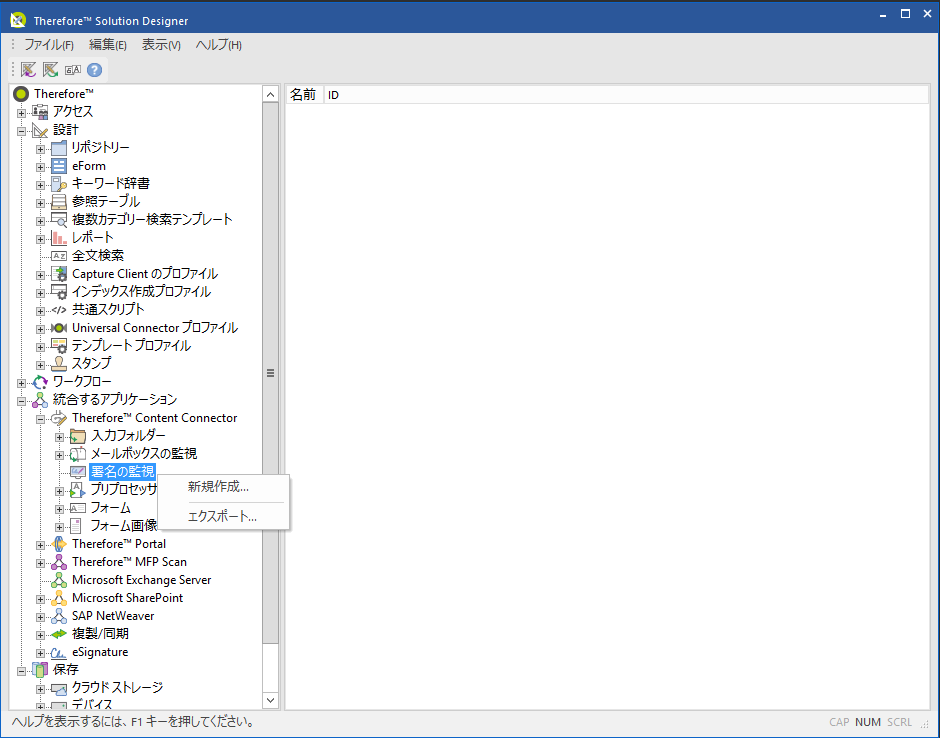This screenshot has height=738, width=940.
Task: Click the 参照テーブル icon
Action: (59, 201)
